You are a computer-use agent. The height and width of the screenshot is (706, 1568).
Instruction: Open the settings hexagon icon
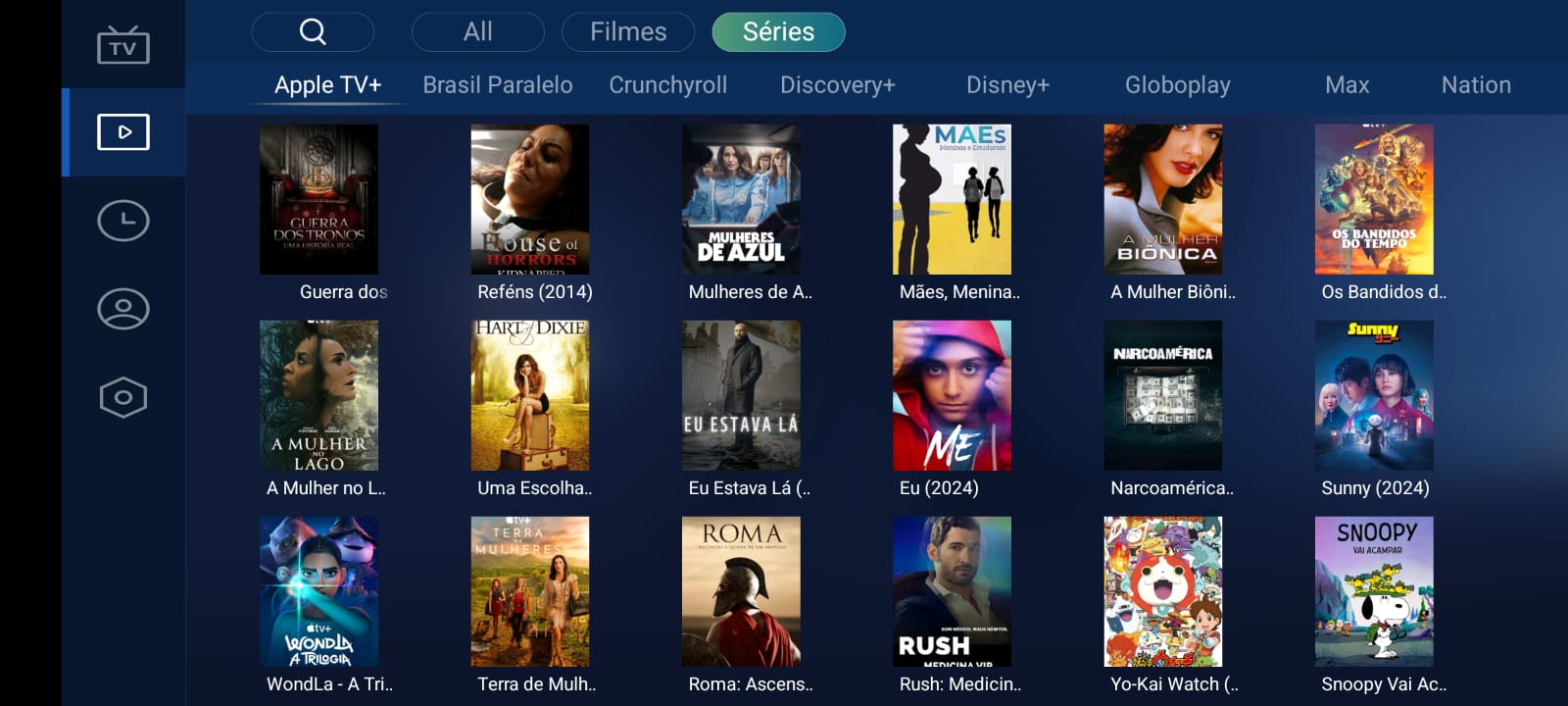click(123, 397)
